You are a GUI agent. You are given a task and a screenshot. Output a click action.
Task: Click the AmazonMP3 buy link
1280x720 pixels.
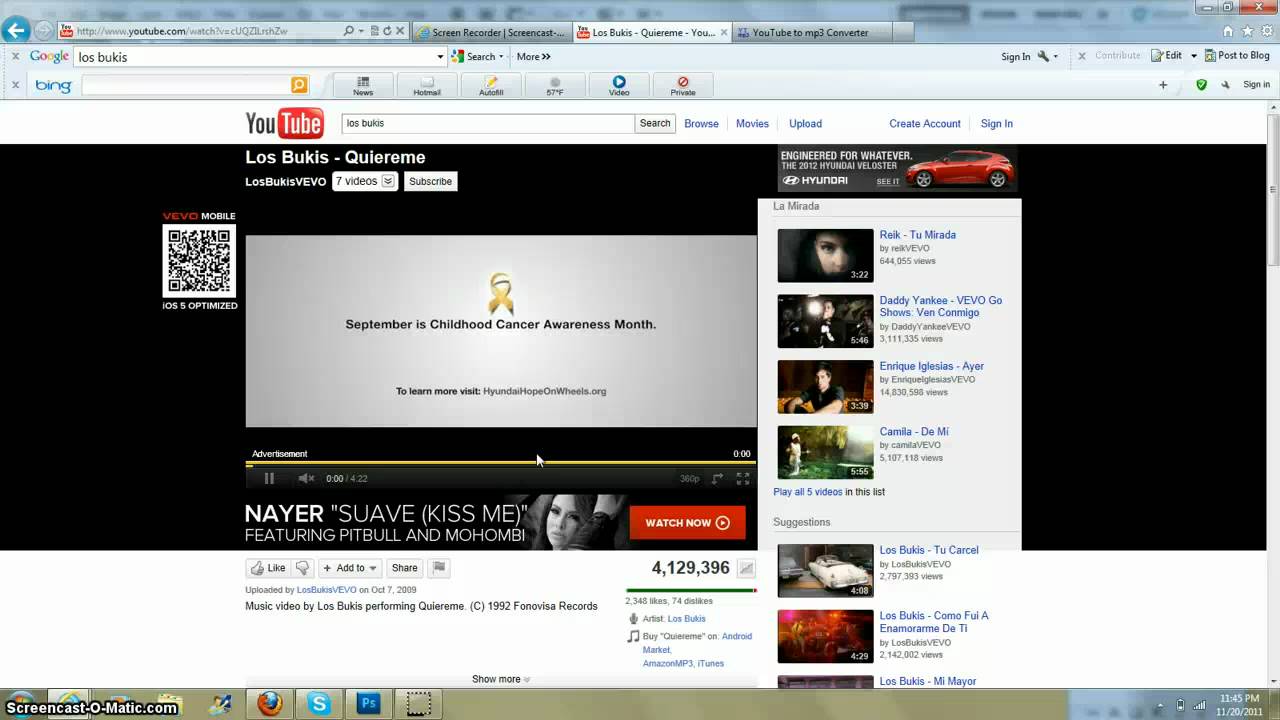tap(668, 664)
